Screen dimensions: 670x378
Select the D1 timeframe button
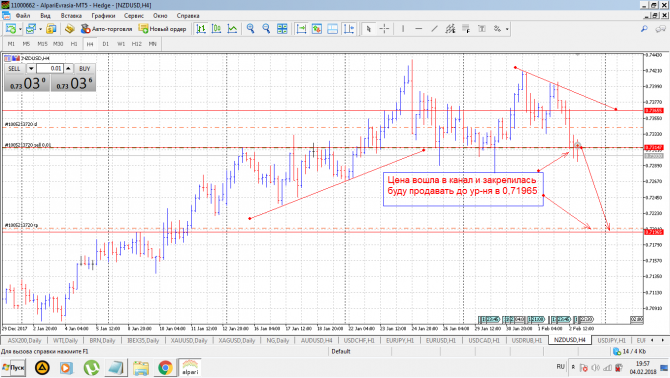coord(106,44)
